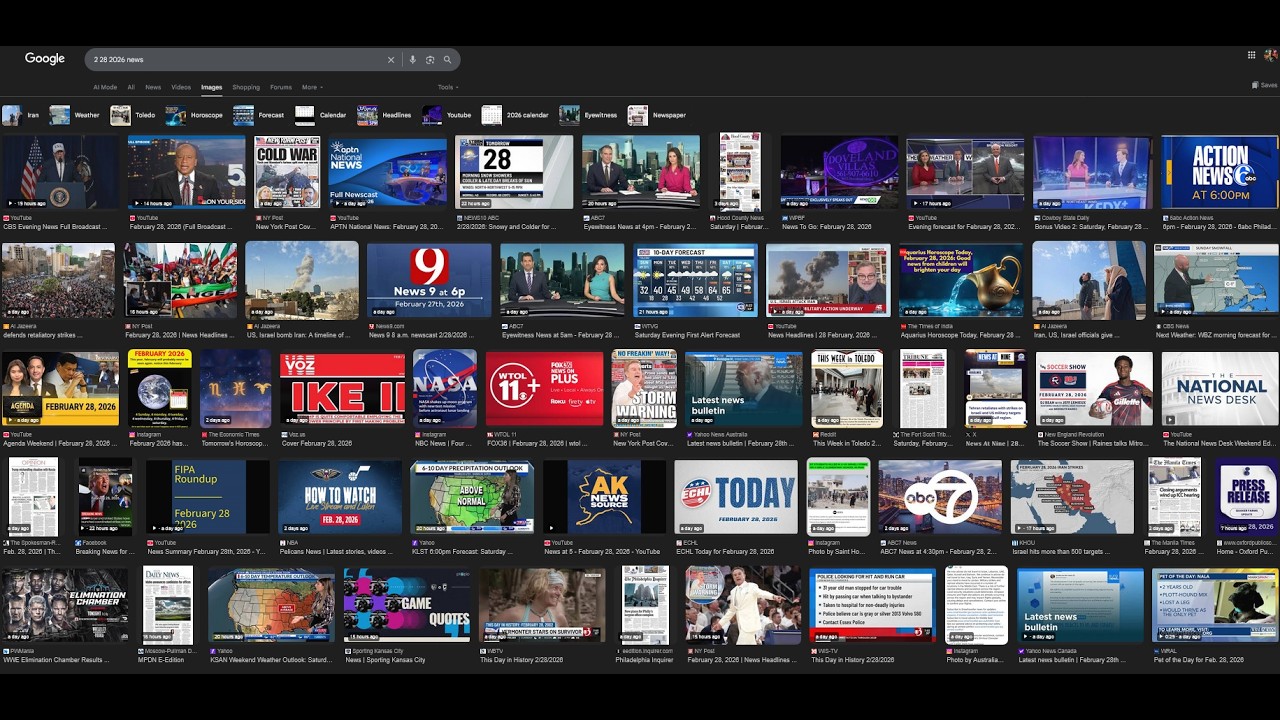Viewport: 1280px width, 720px height.
Task: Filter images by the Weather chip
Action: click(76, 115)
